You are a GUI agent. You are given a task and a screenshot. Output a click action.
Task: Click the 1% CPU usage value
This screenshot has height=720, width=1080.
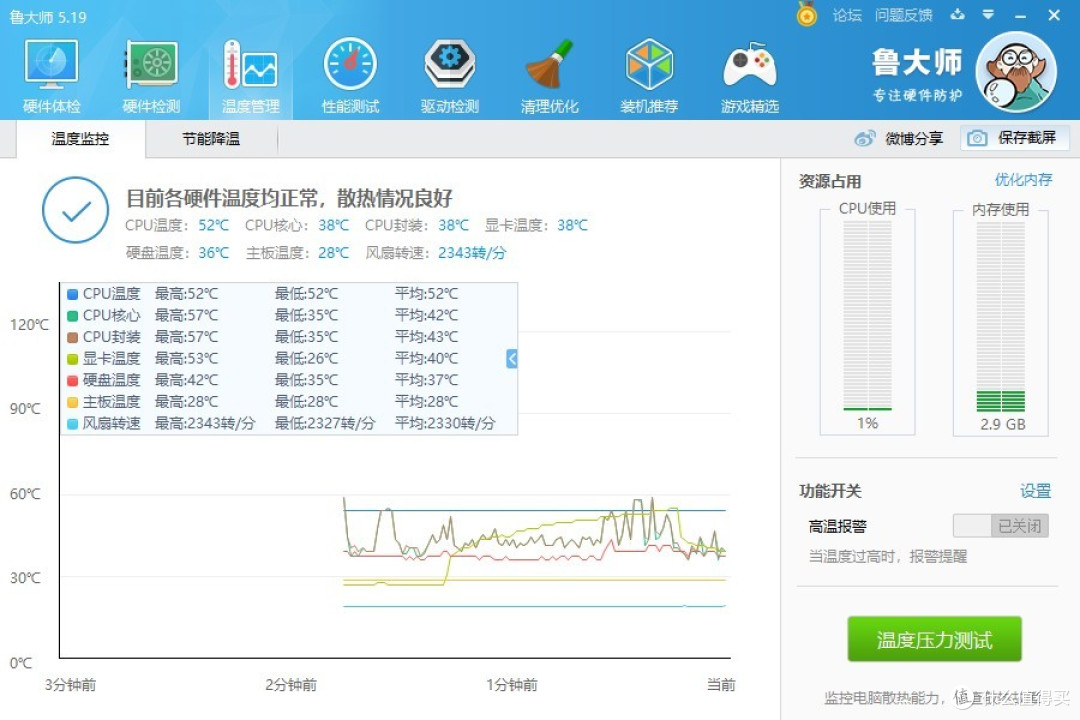tap(867, 423)
